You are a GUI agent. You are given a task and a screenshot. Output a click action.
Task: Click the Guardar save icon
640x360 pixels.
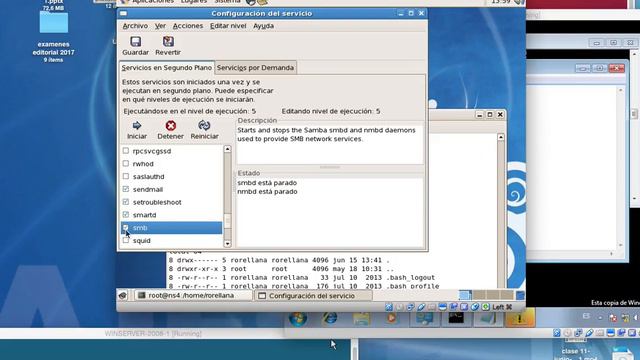(x=136, y=42)
